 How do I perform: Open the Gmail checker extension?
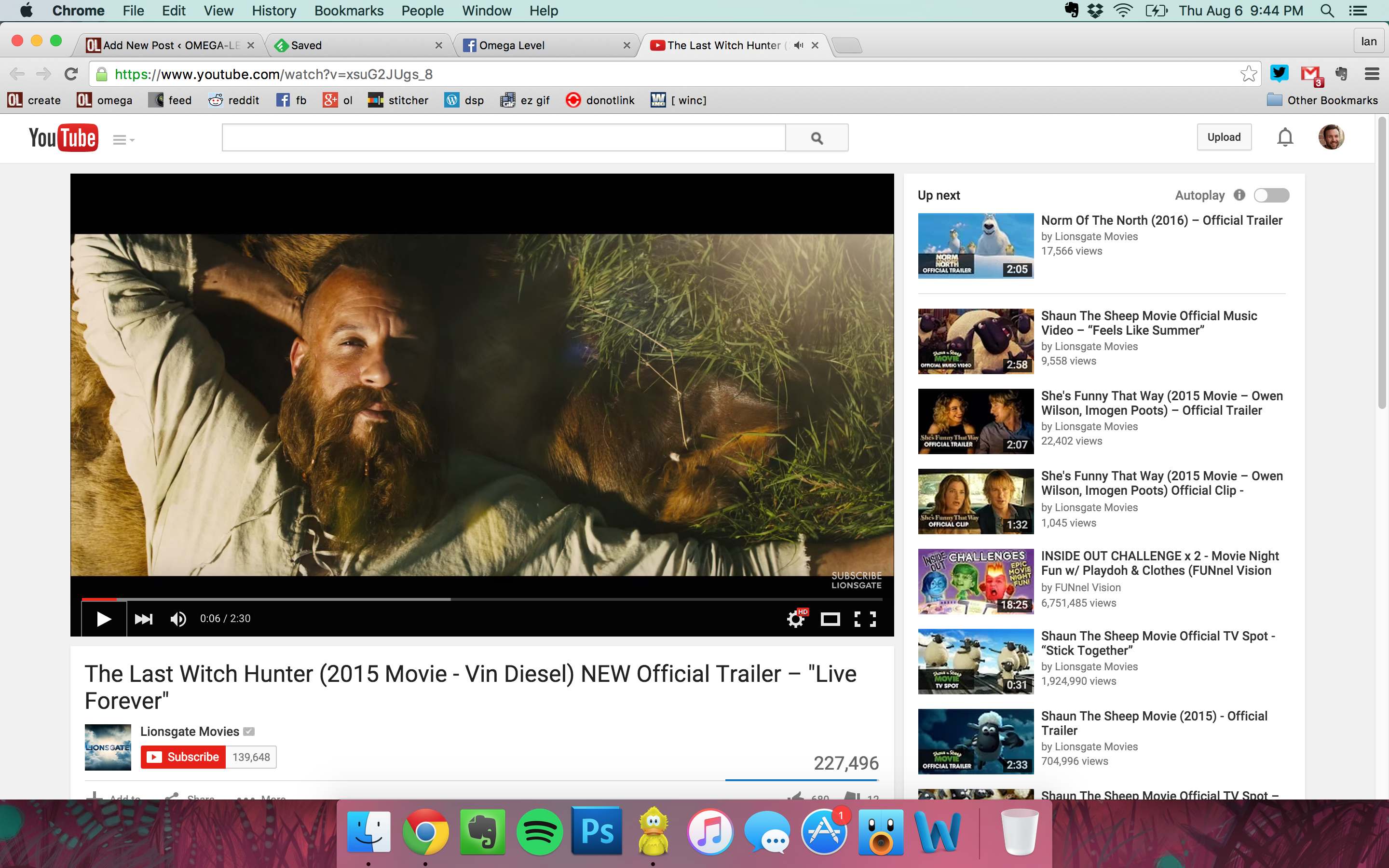pos(1311,75)
